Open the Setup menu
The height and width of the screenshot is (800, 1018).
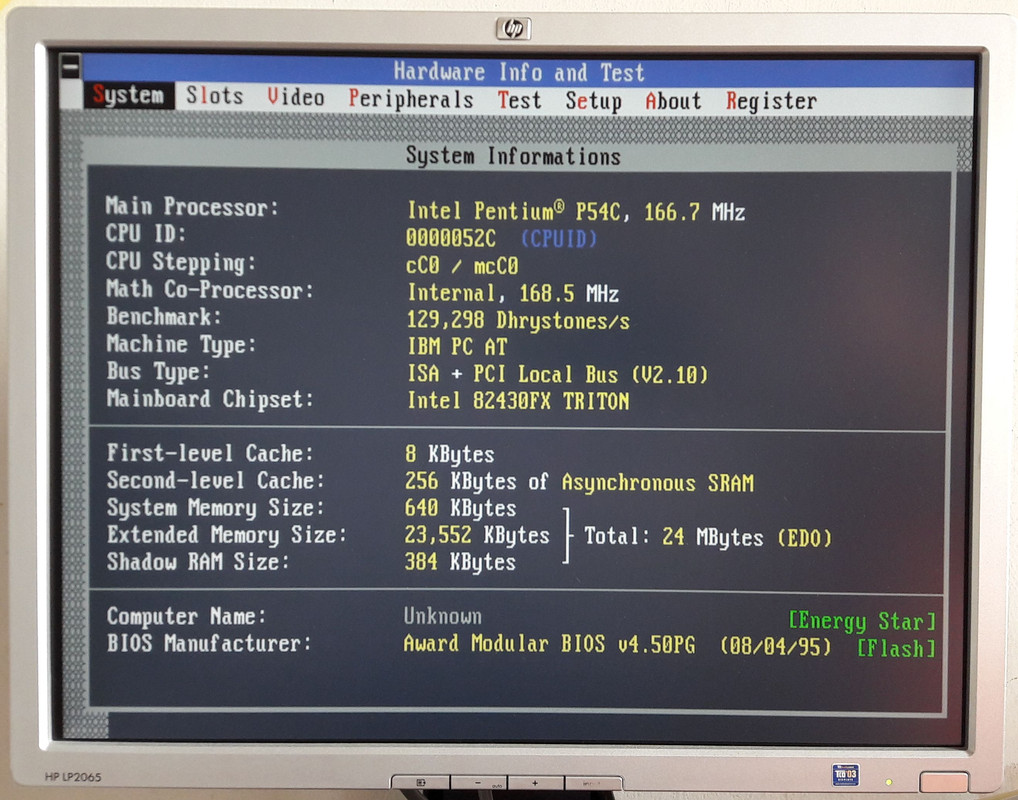(593, 101)
